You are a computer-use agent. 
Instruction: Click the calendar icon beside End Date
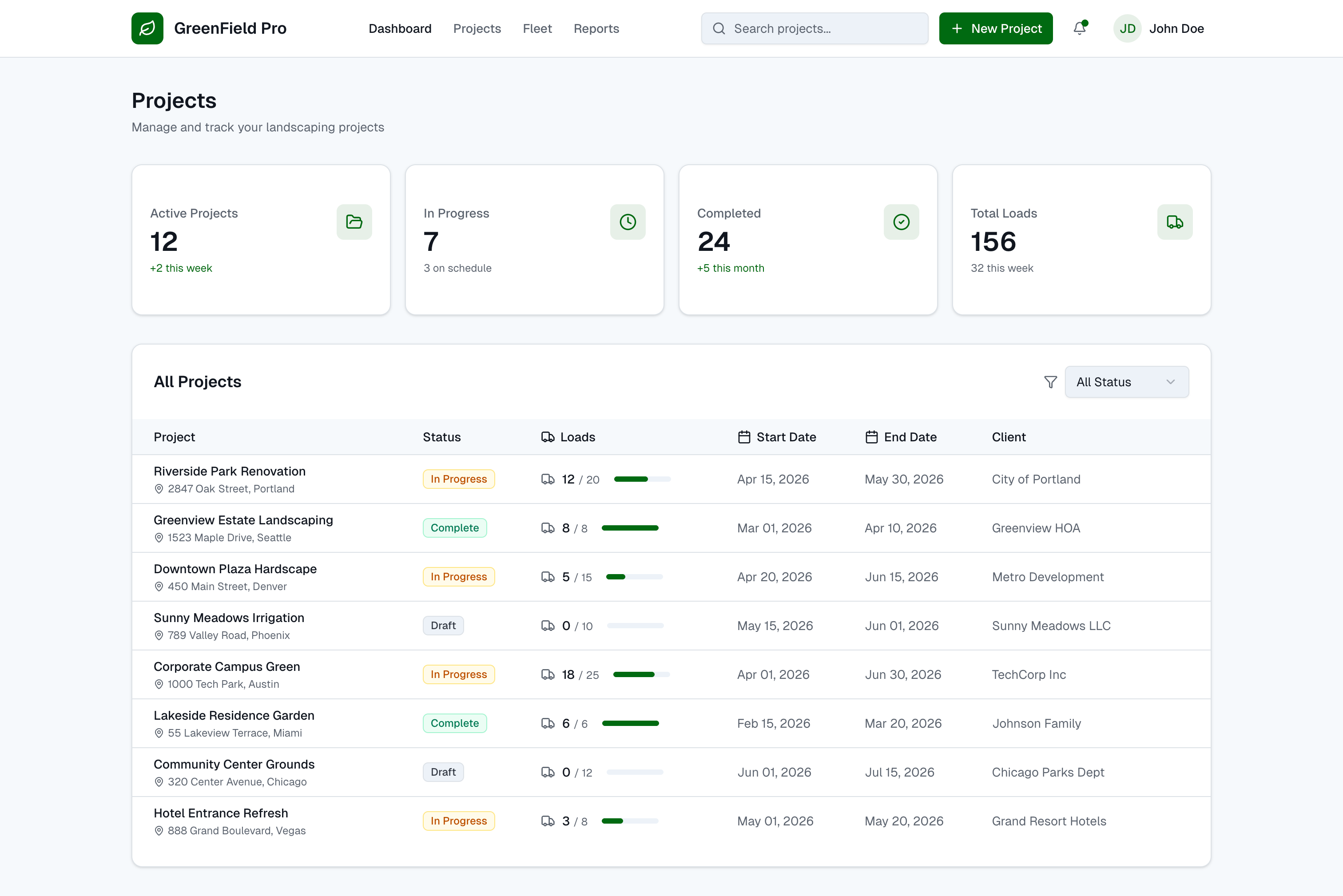coord(871,437)
